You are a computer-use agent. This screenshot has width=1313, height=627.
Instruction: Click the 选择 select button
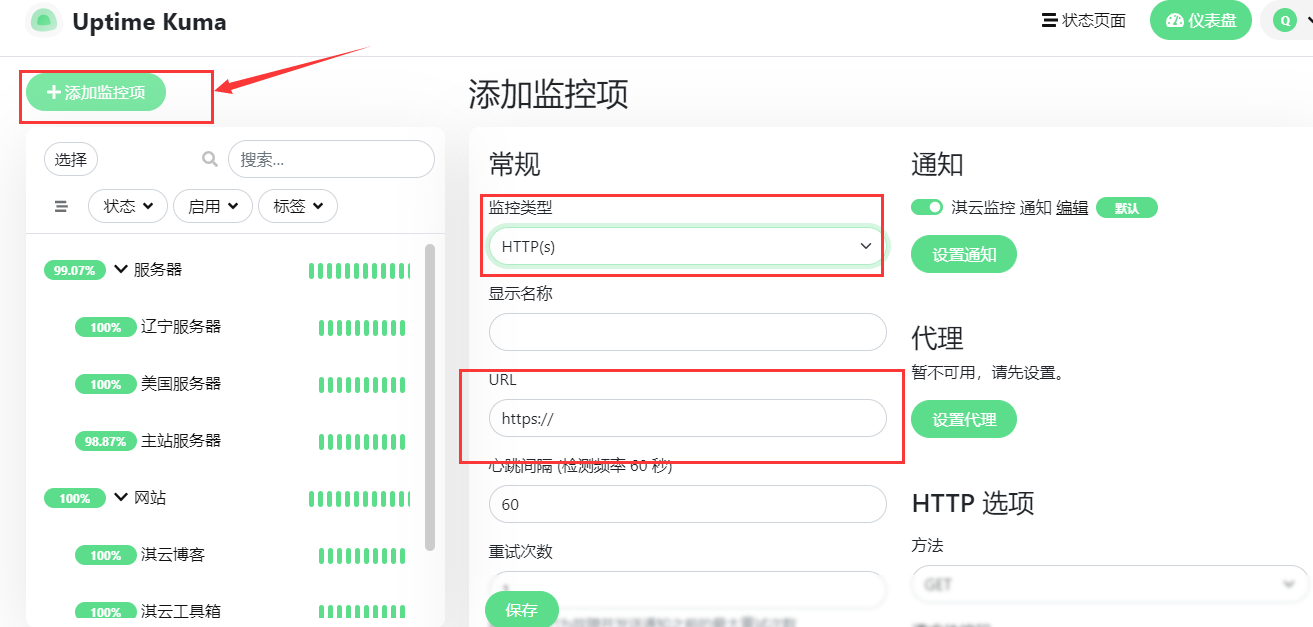click(x=71, y=159)
